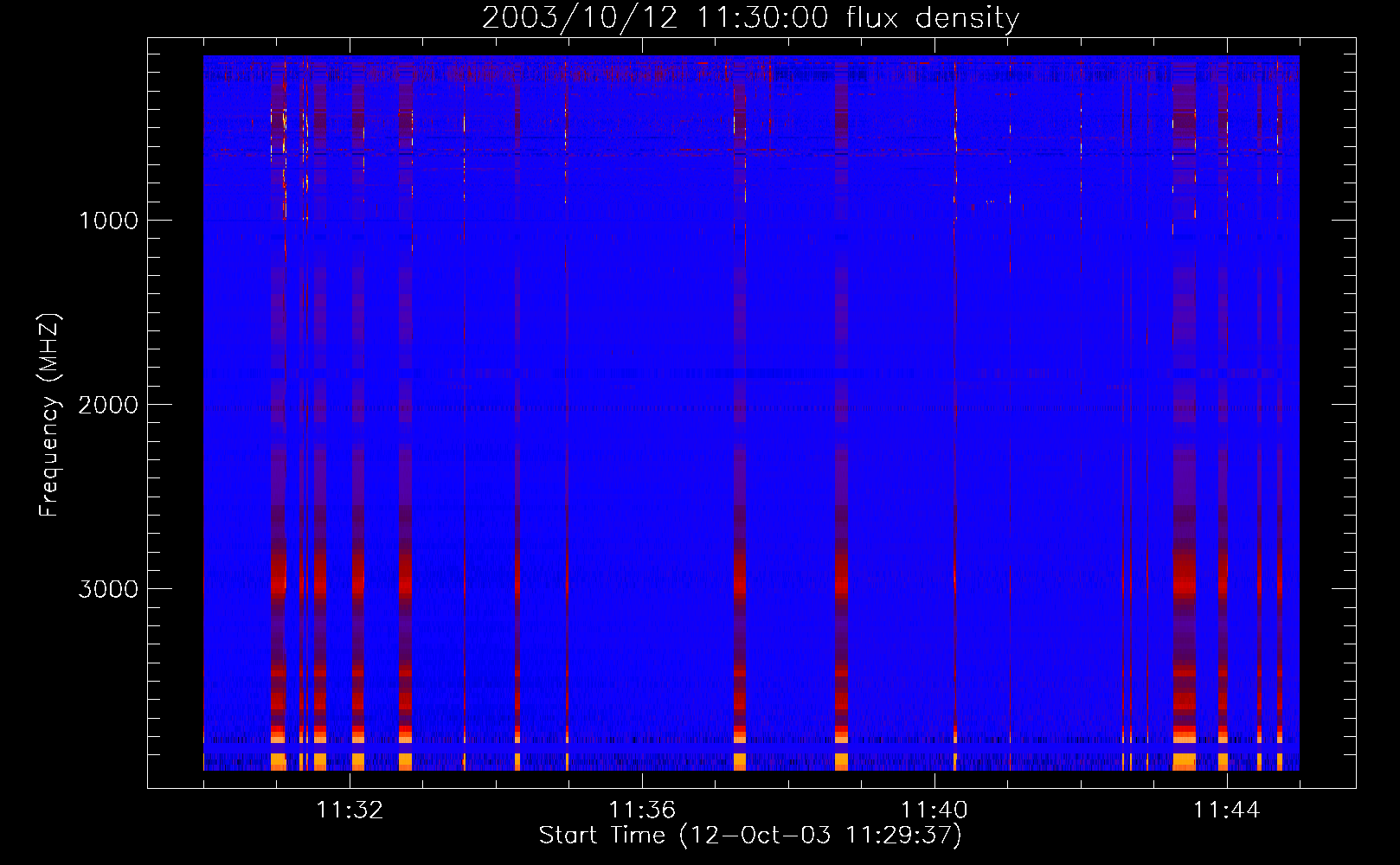The height and width of the screenshot is (865, 1400).
Task: Click the plot title "2003/10/12 11:30:00 flux density"
Action: (x=750, y=18)
